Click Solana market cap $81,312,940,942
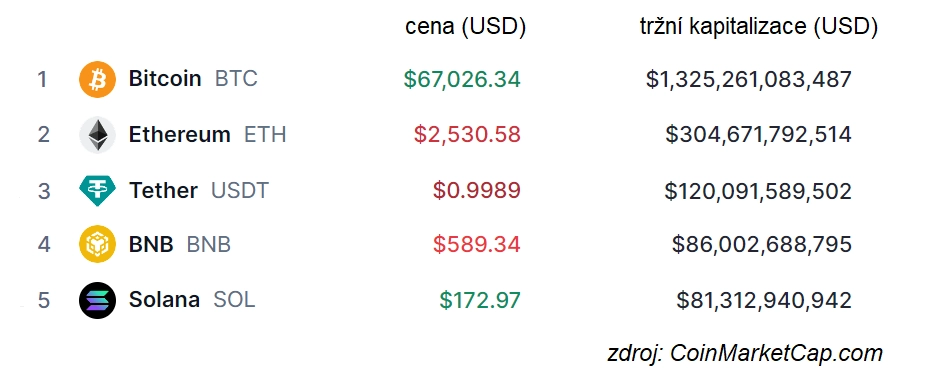Image resolution: width=937 pixels, height=372 pixels. [x=764, y=300]
